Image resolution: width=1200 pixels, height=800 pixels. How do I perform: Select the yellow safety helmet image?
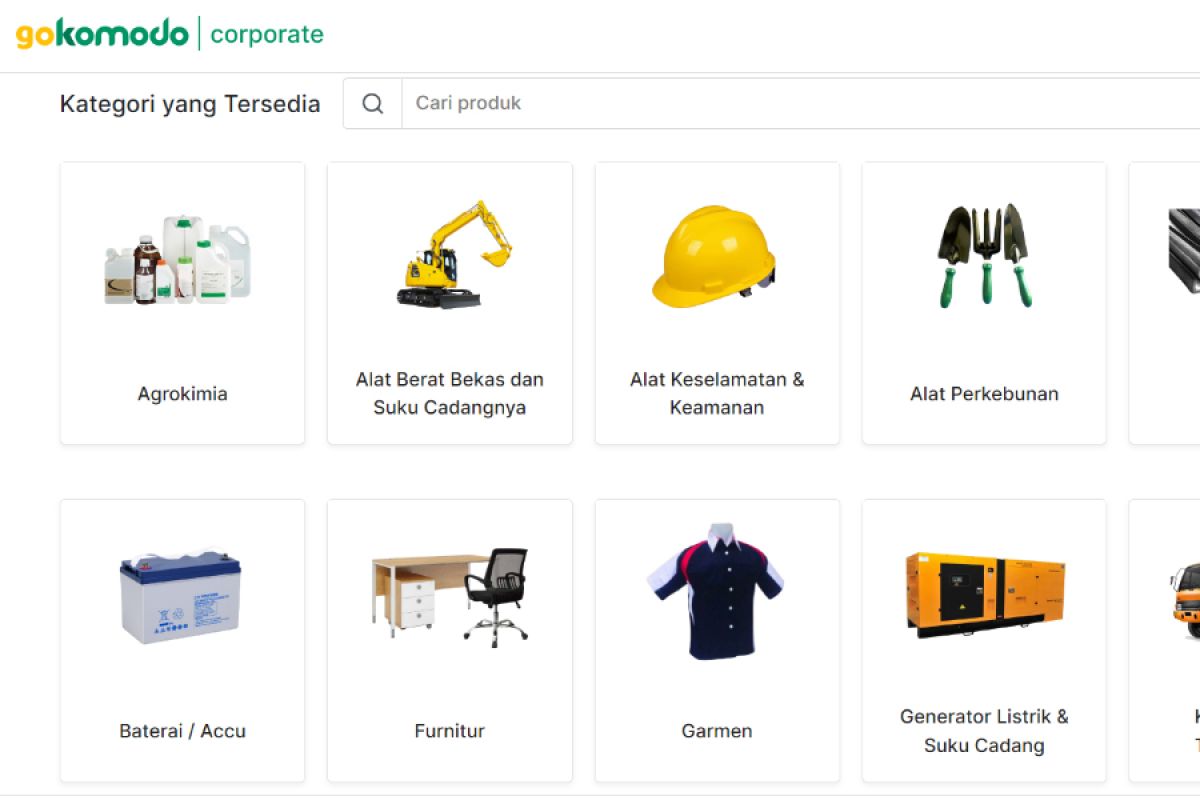pos(714,256)
